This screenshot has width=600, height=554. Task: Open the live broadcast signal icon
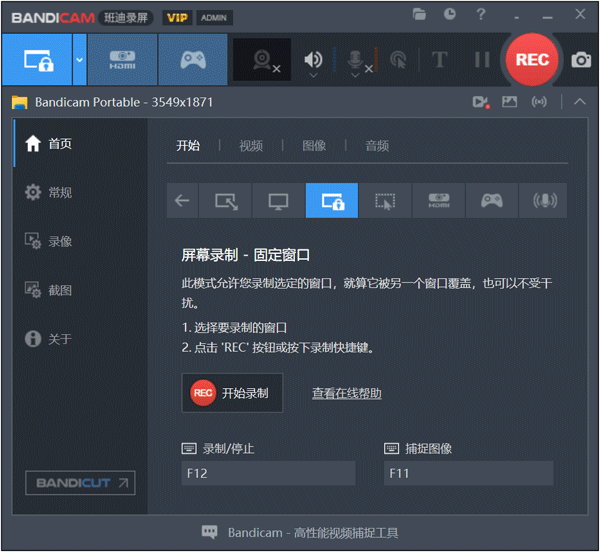tap(539, 102)
